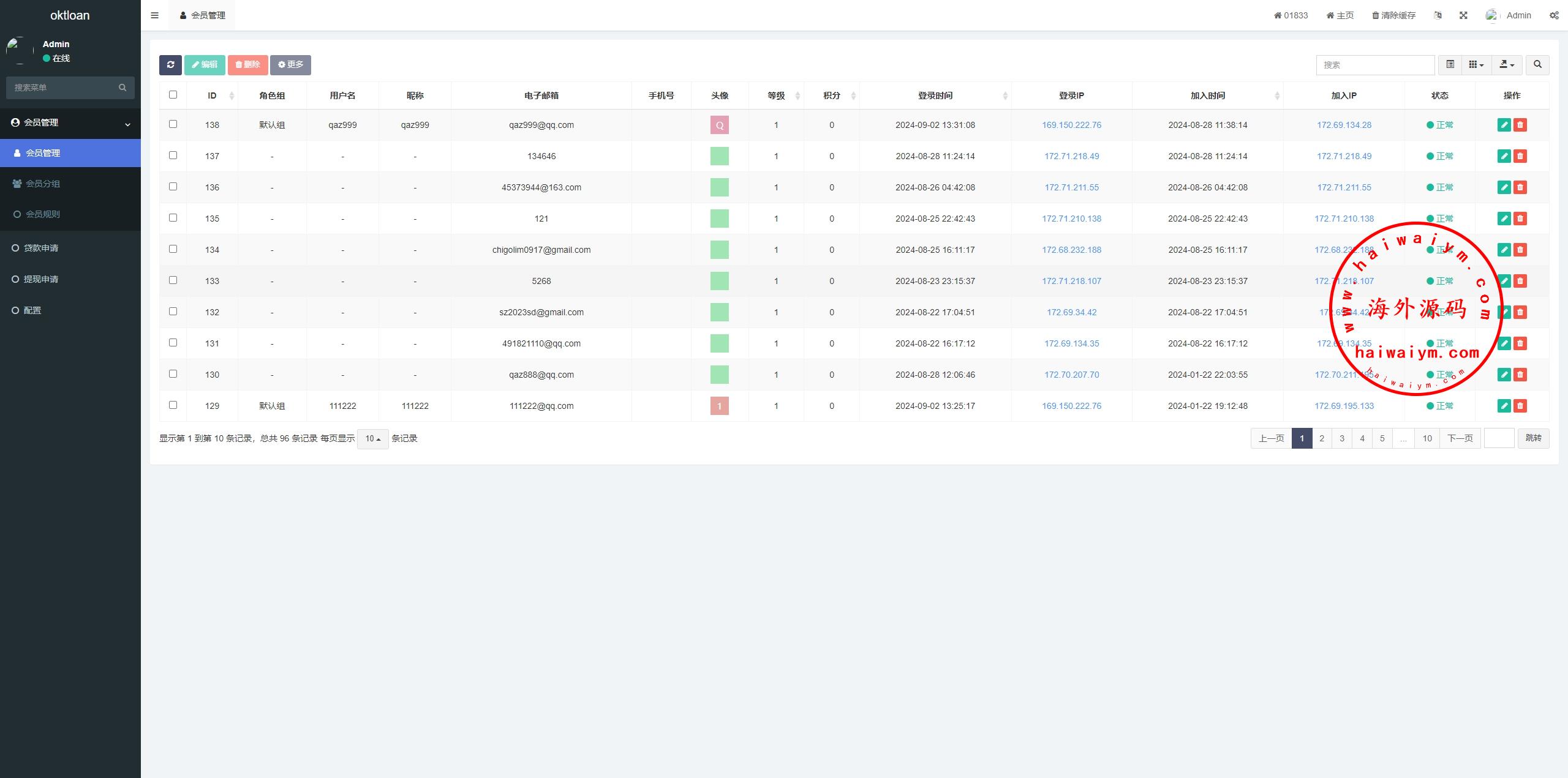Click the magnifier common search button
1568x778 pixels.
1537,65
